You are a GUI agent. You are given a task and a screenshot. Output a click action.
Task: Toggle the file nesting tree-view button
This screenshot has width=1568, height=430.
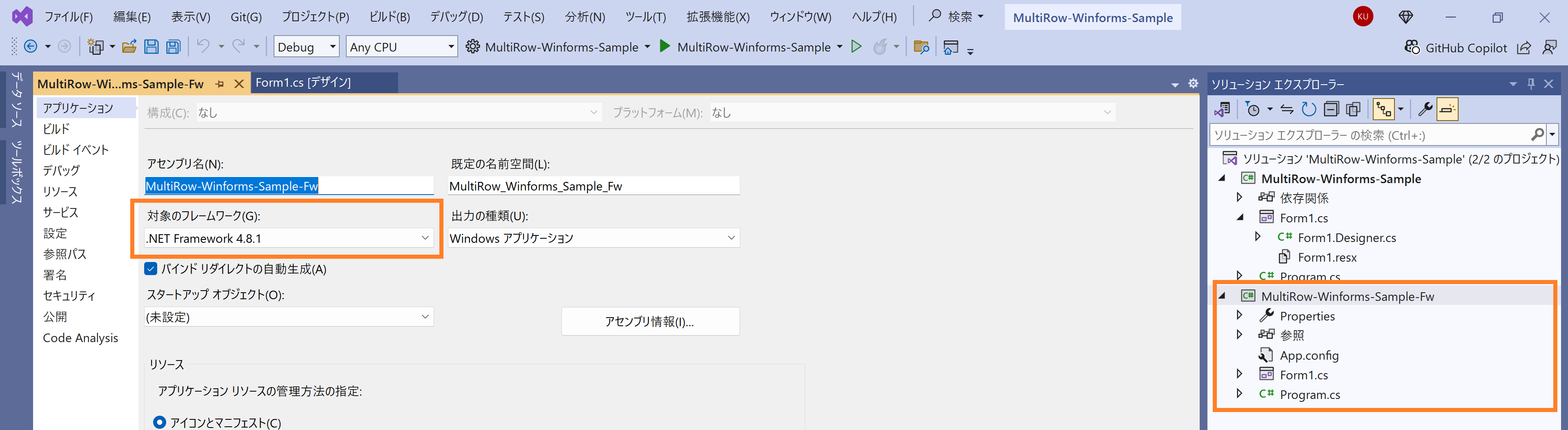pos(1383,110)
